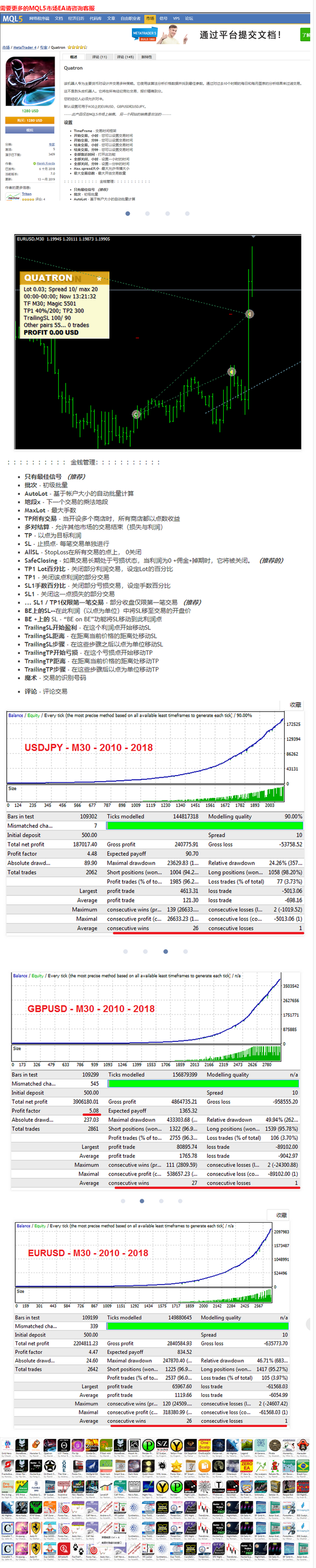
Task: Open the 文档 menu item
Action: pos(59,18)
